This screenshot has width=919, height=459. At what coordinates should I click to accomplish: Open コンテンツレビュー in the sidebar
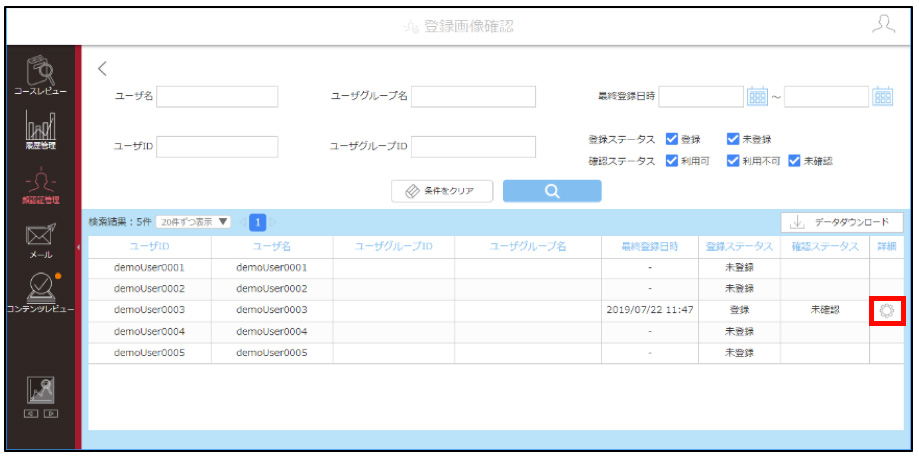point(40,292)
